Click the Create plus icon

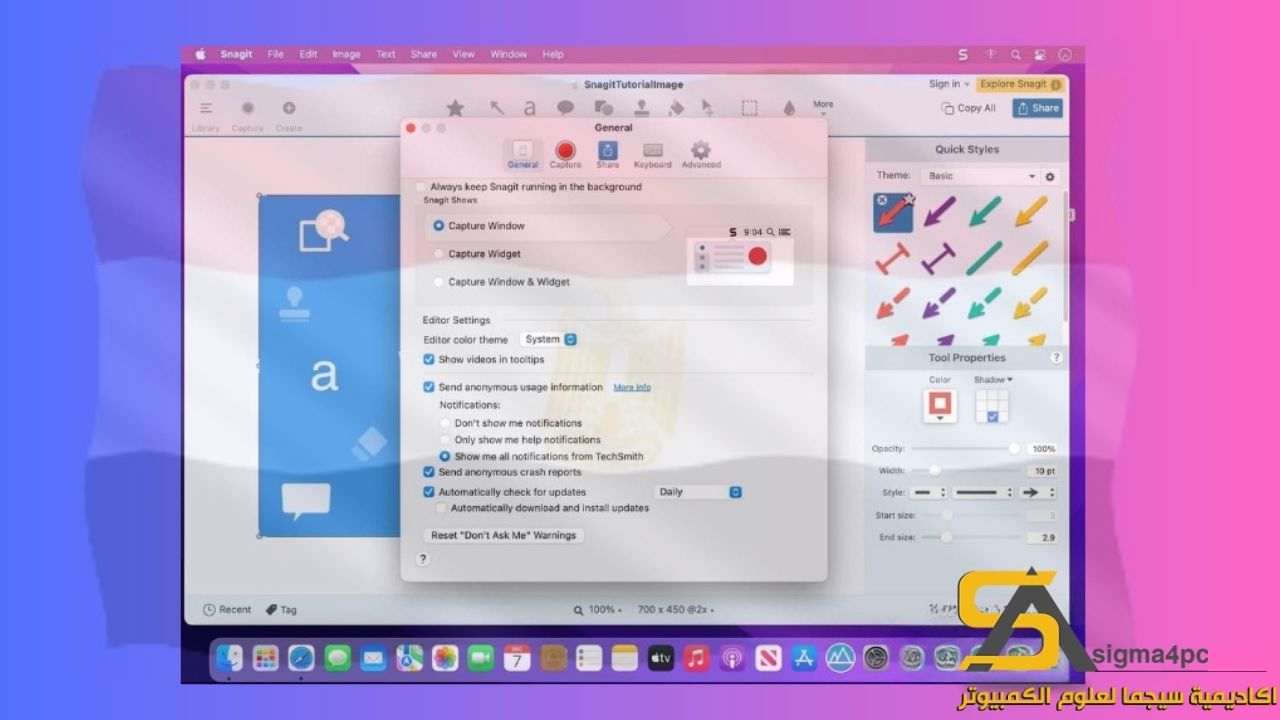(288, 108)
